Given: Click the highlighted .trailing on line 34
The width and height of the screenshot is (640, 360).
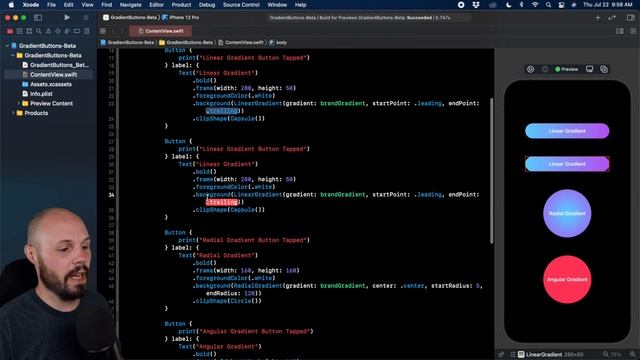Looking at the screenshot, I should [222, 202].
